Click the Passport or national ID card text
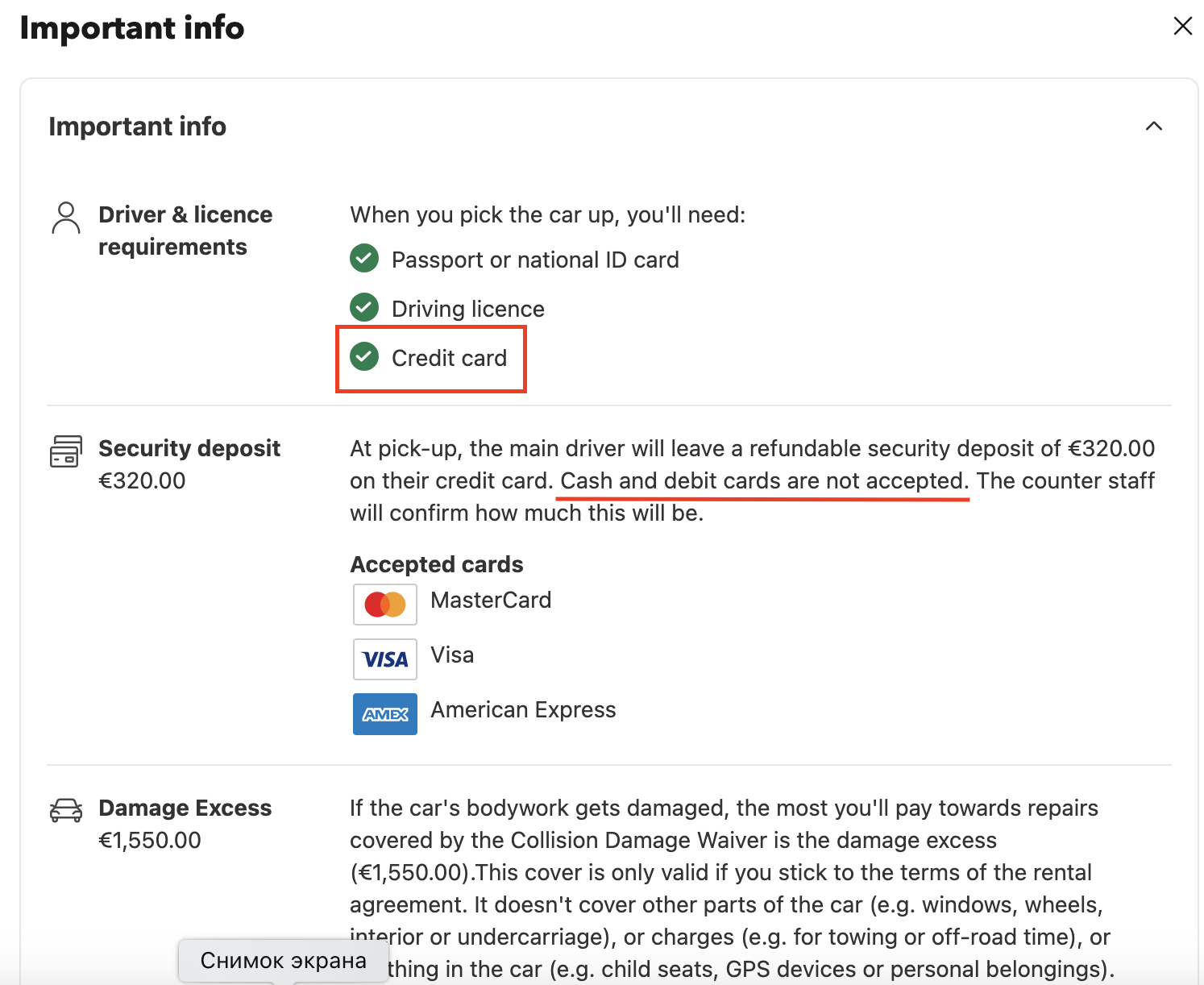 (x=535, y=260)
